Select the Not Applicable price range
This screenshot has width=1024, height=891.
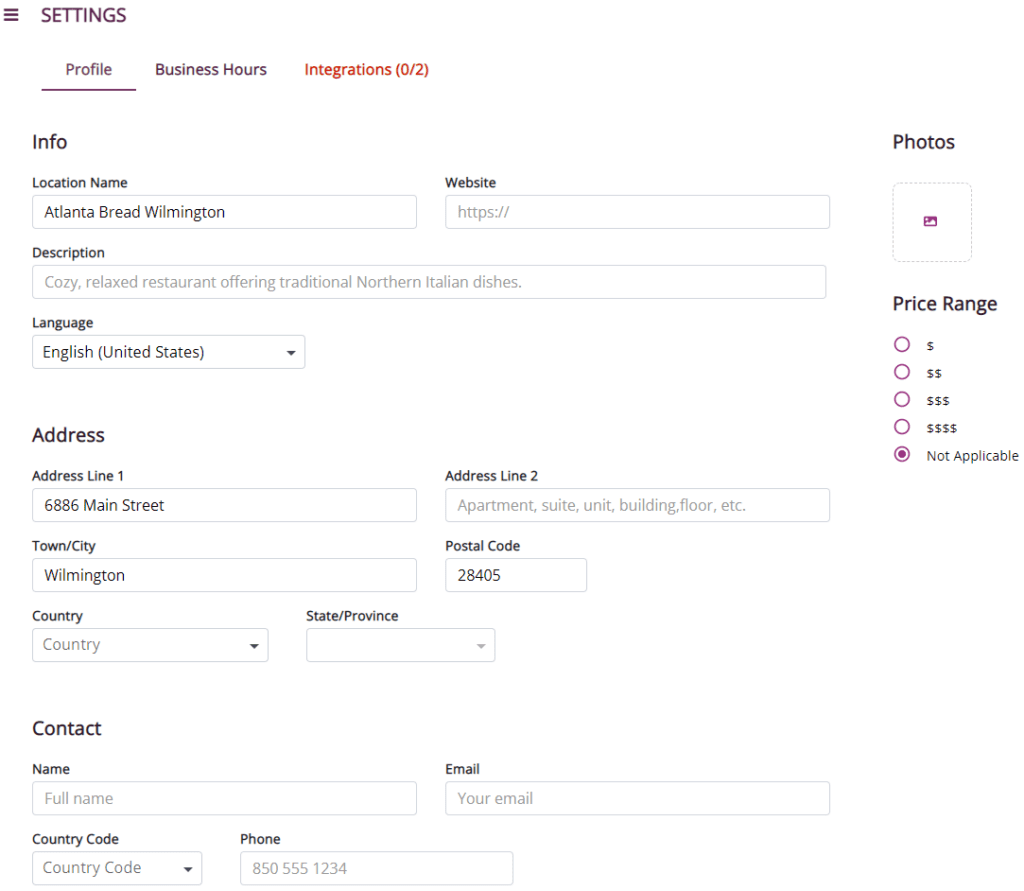coord(902,455)
